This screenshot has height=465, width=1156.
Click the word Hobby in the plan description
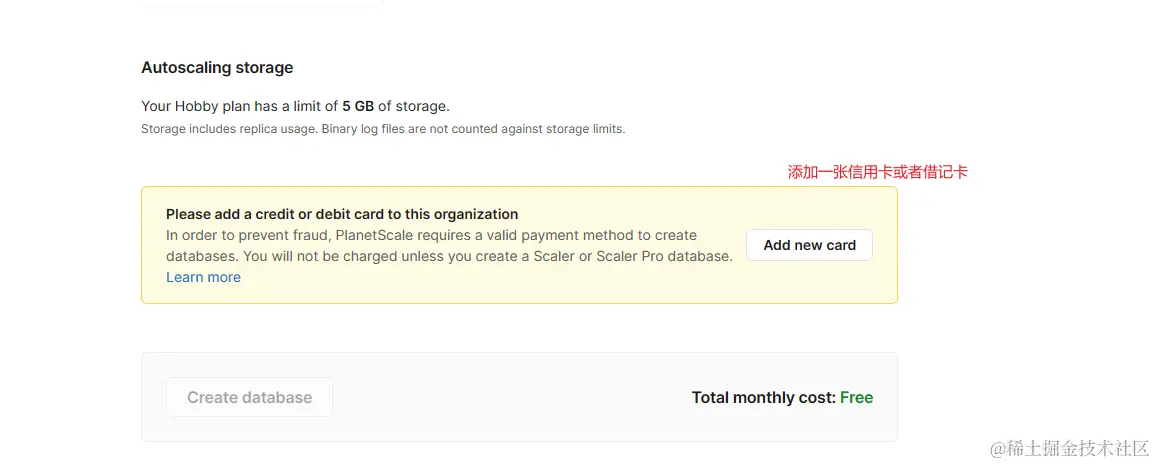[x=196, y=106]
